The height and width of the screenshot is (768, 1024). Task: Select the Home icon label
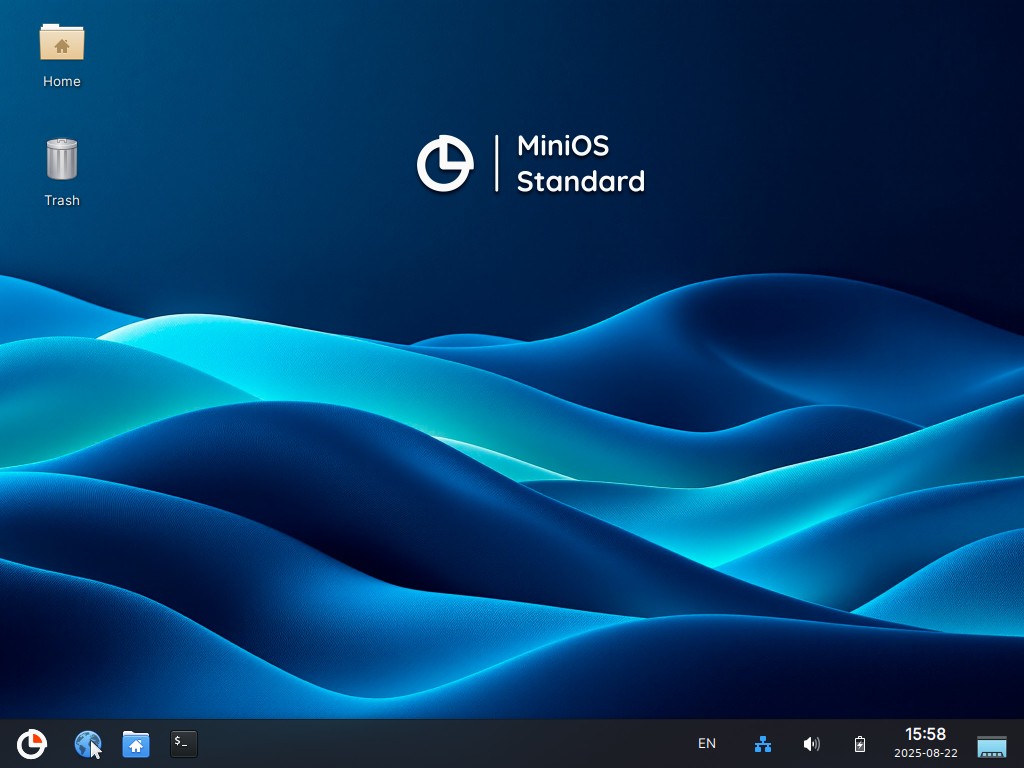pos(61,81)
